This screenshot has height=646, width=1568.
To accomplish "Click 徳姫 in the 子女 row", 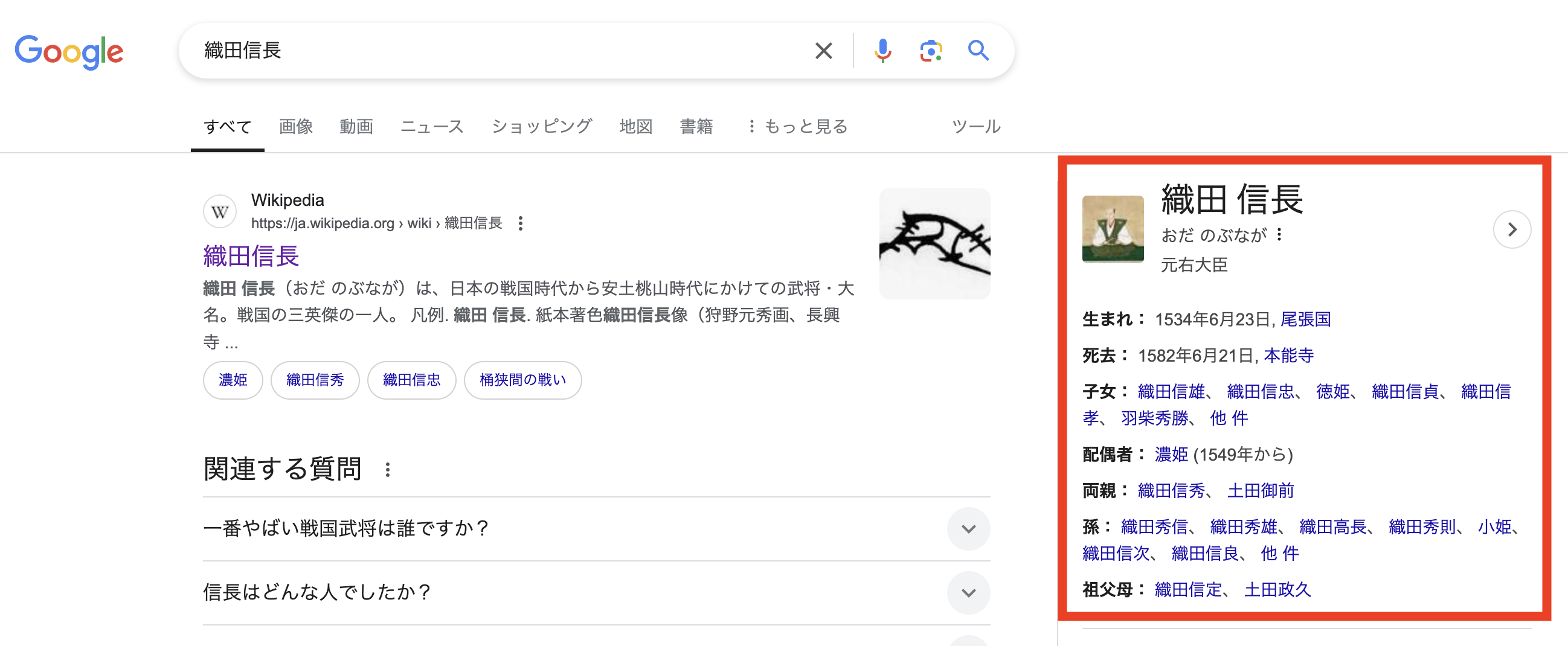I will pos(1333,392).
